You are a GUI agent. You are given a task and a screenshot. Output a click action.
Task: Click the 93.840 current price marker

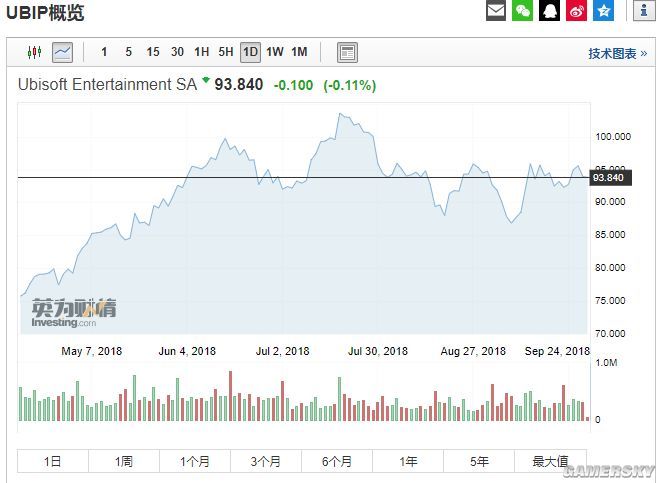[x=610, y=177]
